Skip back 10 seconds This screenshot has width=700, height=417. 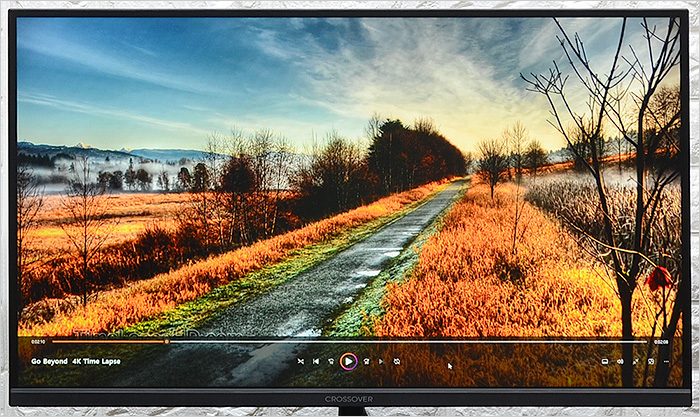tap(331, 361)
